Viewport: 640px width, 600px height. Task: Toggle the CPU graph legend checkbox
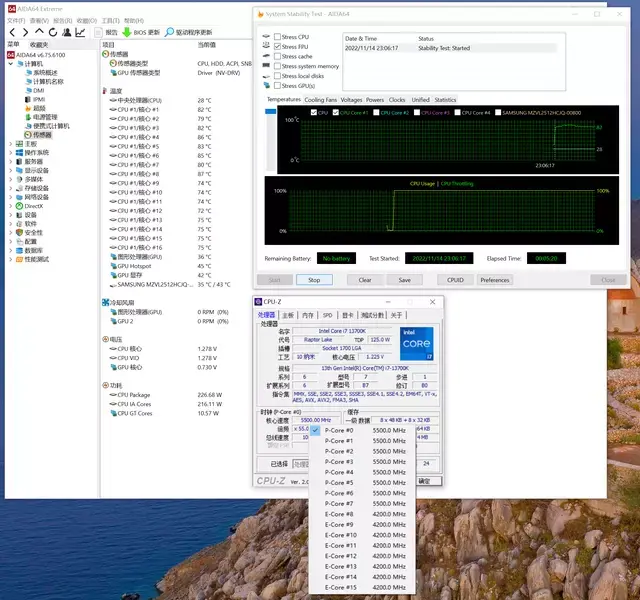click(x=313, y=112)
